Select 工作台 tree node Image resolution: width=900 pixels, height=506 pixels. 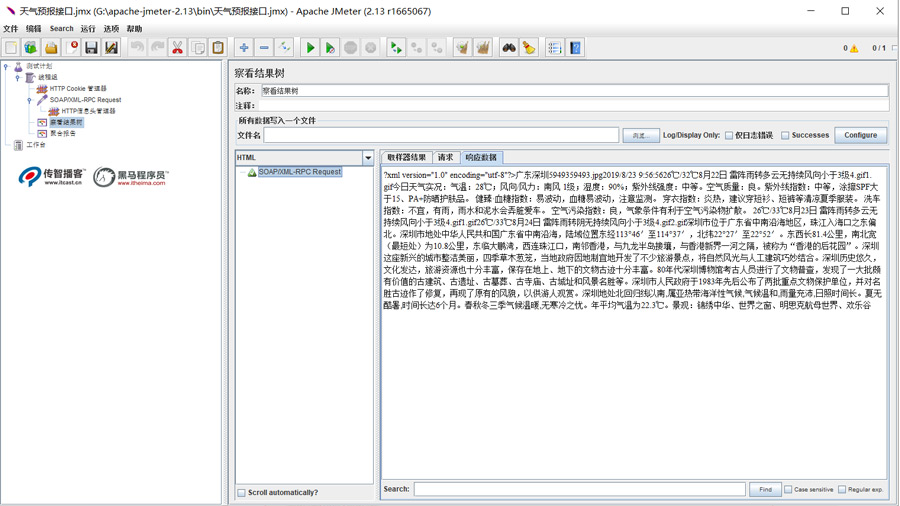36,145
